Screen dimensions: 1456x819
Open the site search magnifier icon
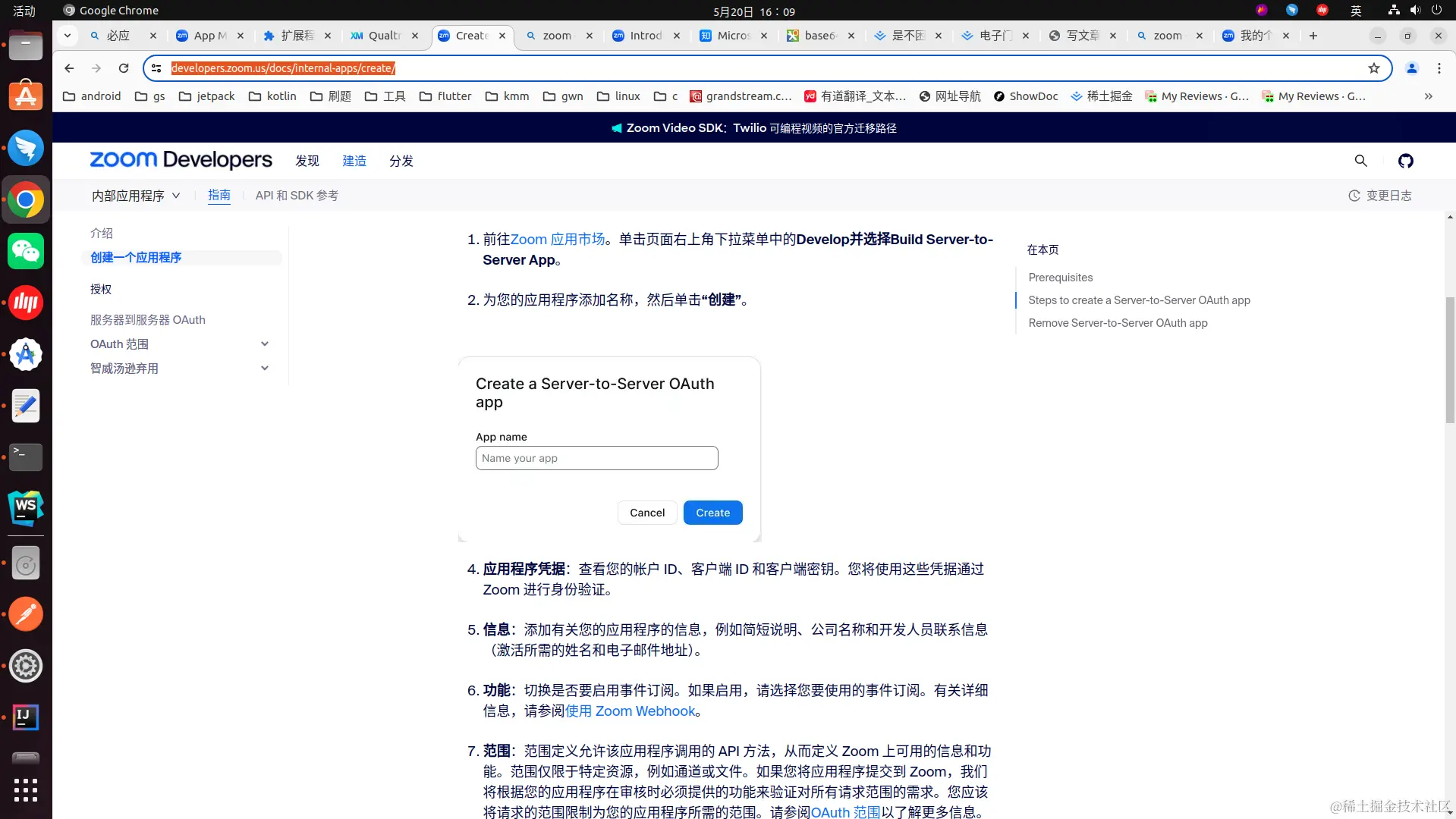(1361, 161)
